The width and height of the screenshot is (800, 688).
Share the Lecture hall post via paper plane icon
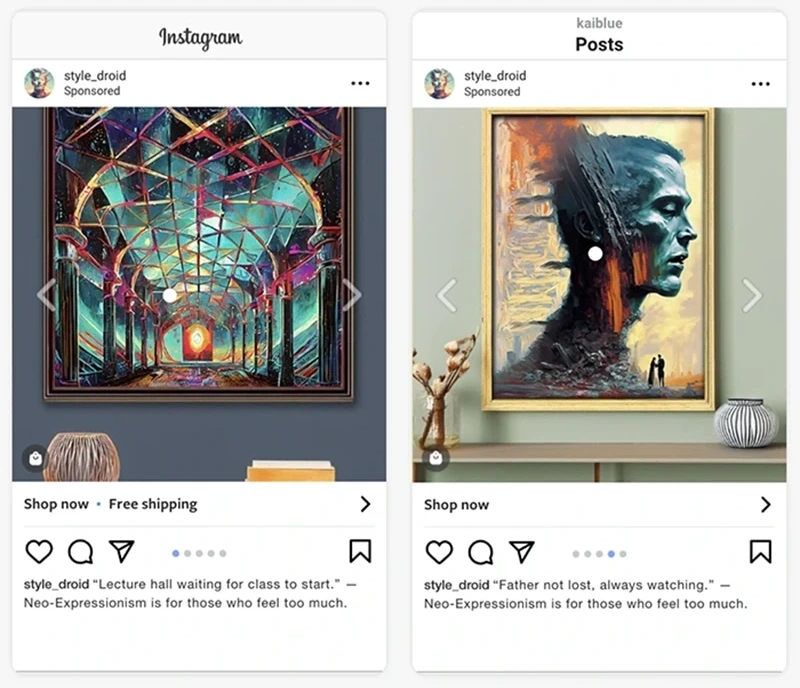click(122, 551)
